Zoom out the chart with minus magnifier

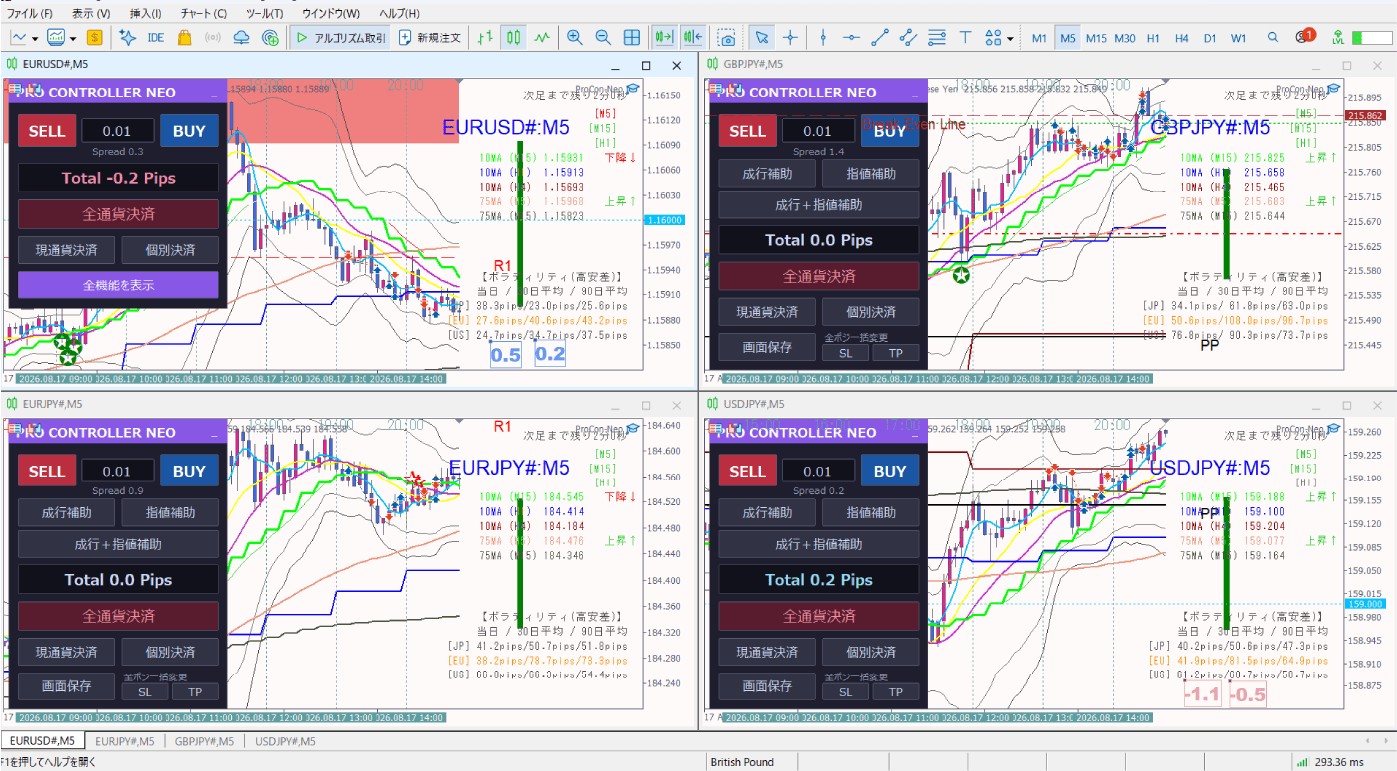[603, 37]
